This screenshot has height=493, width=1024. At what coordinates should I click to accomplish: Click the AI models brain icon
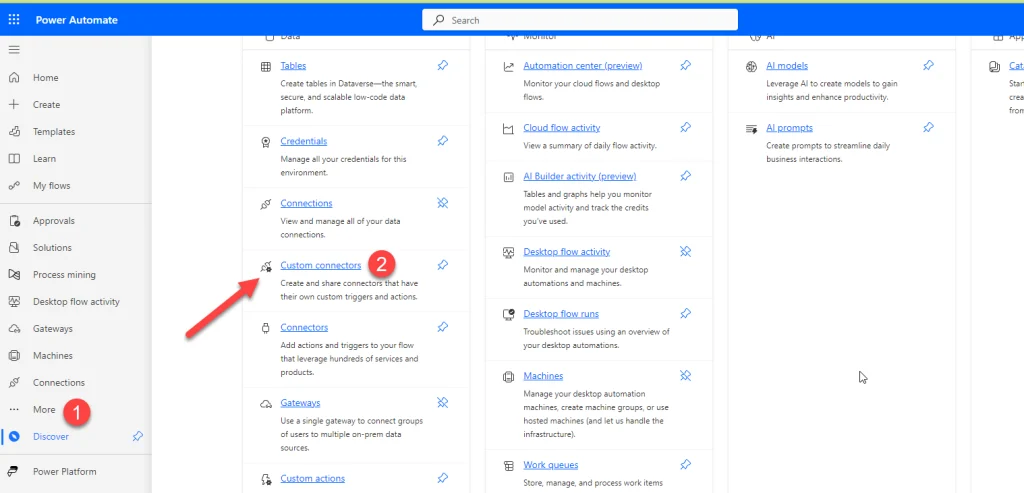coord(752,67)
